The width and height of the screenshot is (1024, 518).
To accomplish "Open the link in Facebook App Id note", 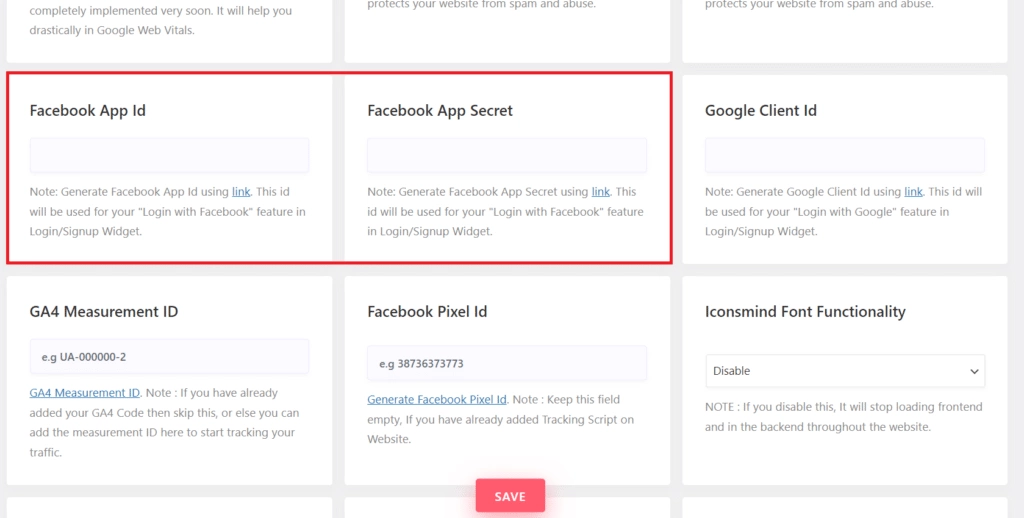I will [x=241, y=191].
